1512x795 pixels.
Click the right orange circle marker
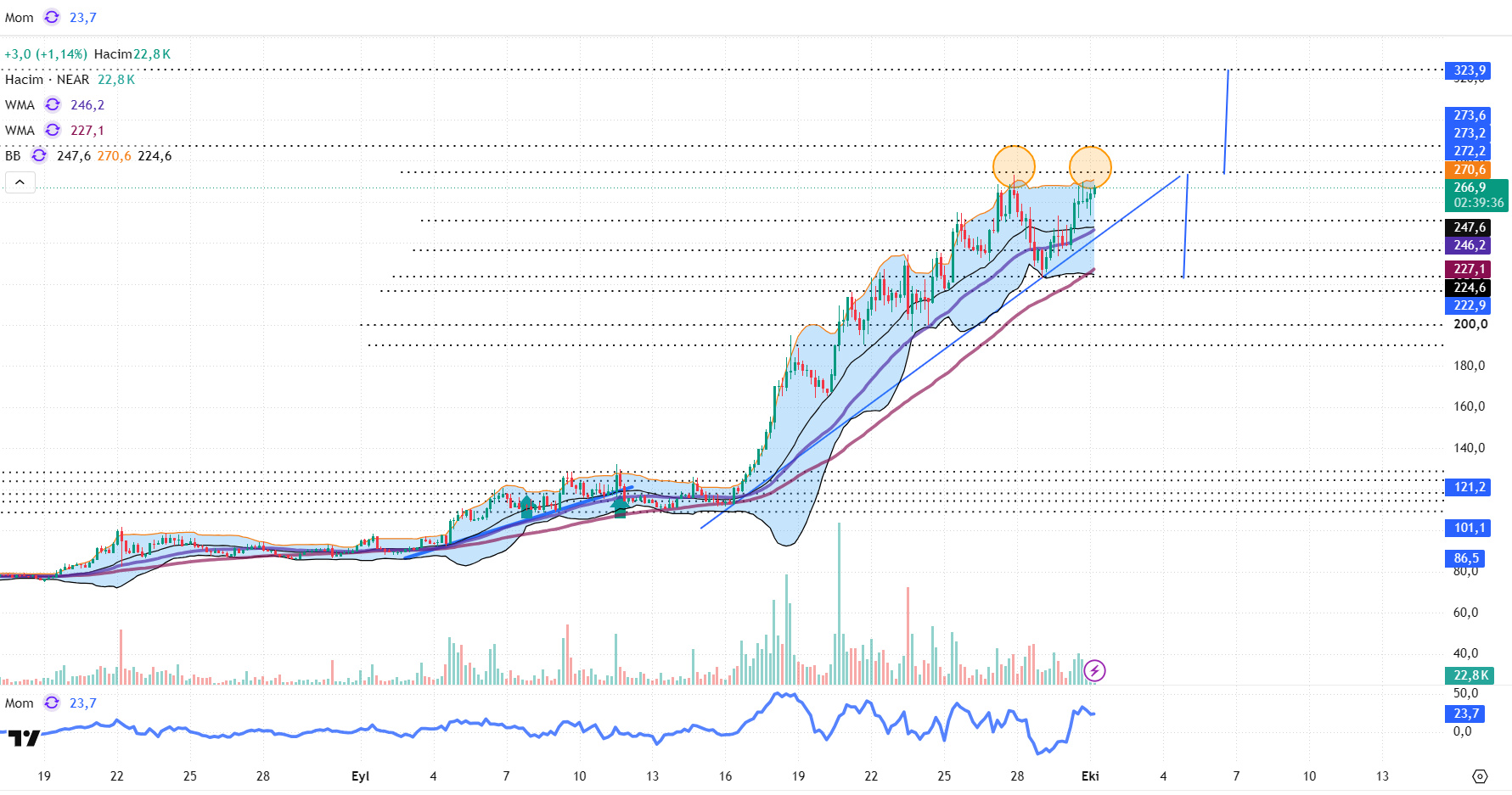pos(1090,166)
